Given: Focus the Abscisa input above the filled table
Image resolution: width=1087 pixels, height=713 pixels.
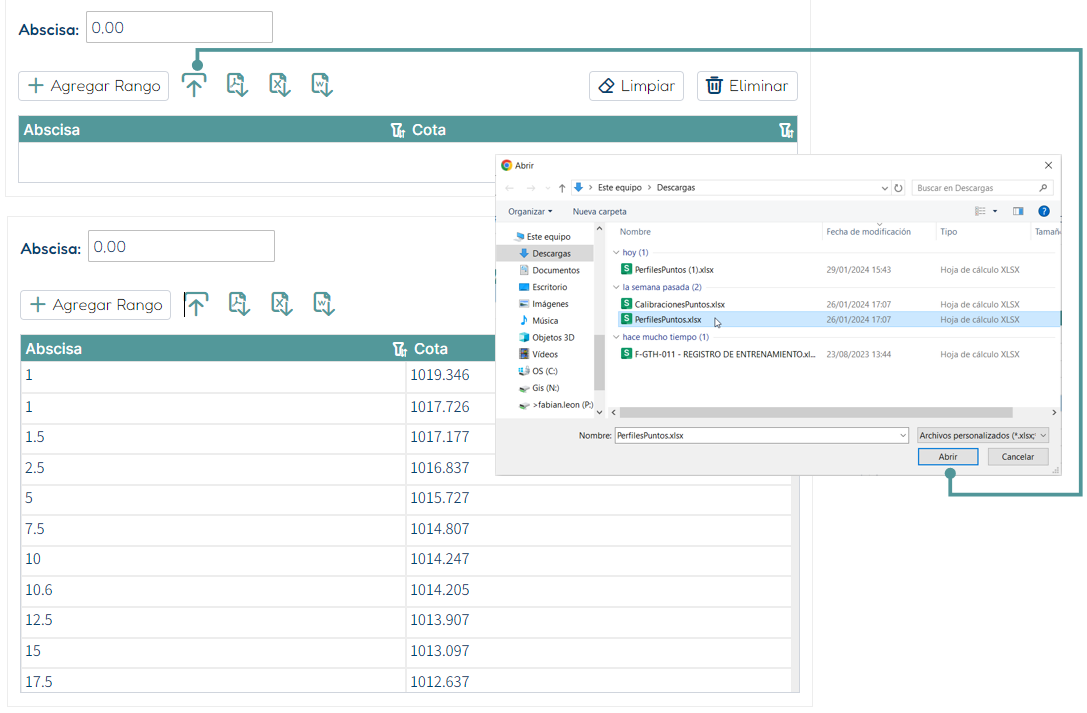Looking at the screenshot, I should coord(181,246).
